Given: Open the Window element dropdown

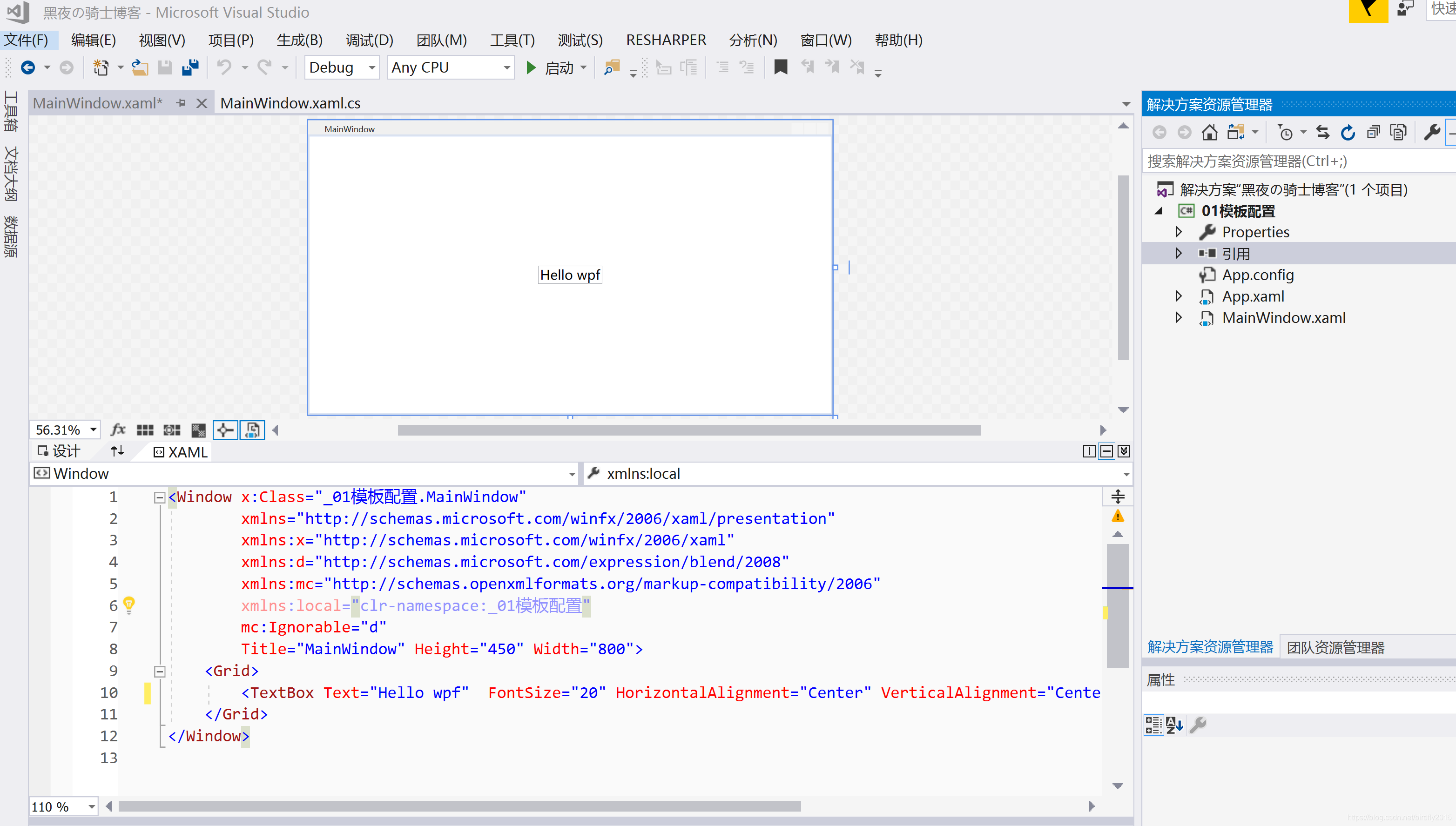Looking at the screenshot, I should (572, 474).
